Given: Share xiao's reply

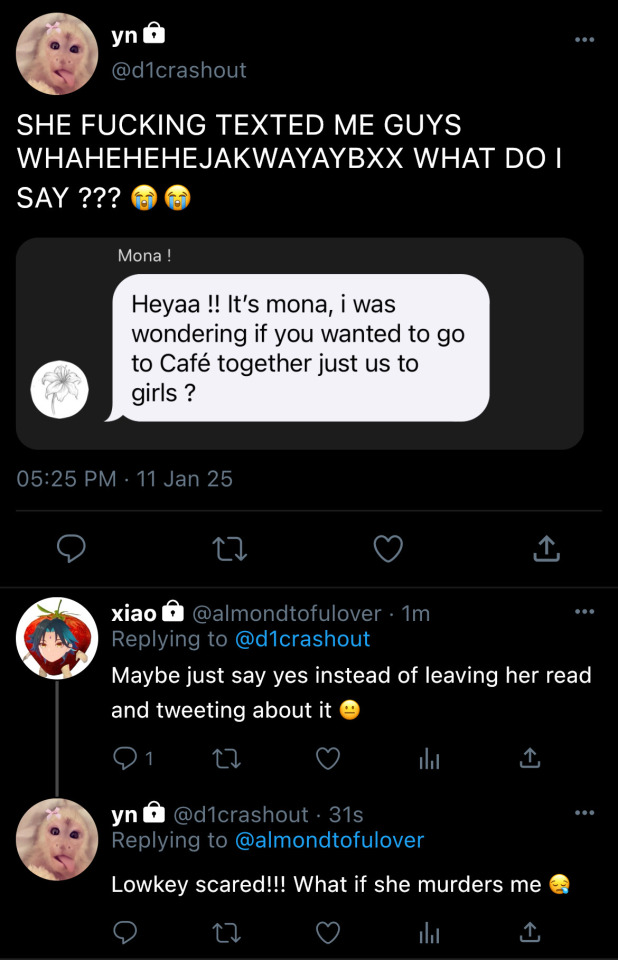Looking at the screenshot, I should tap(530, 759).
